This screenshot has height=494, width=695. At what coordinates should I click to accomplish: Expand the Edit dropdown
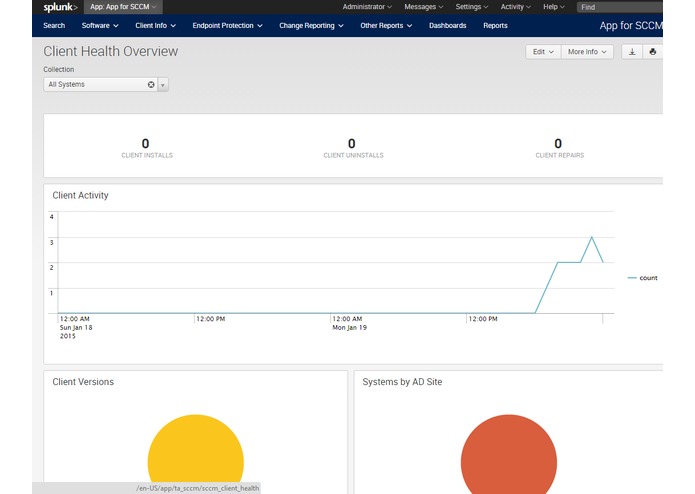[x=543, y=52]
